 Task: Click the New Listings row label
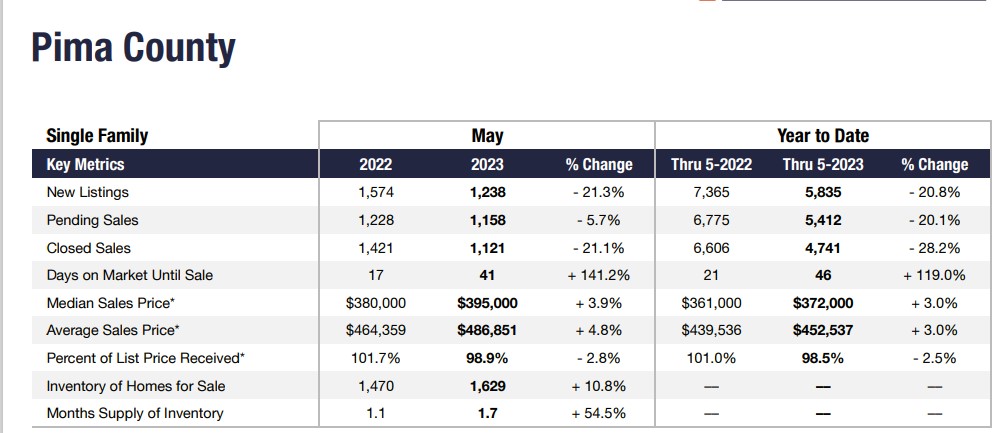pos(88,192)
